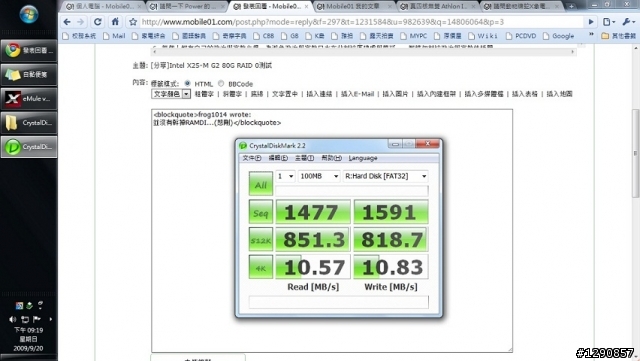Open the 編輯(E) menu in CrystalDiskMark
The width and height of the screenshot is (640, 361).
[x=278, y=158]
